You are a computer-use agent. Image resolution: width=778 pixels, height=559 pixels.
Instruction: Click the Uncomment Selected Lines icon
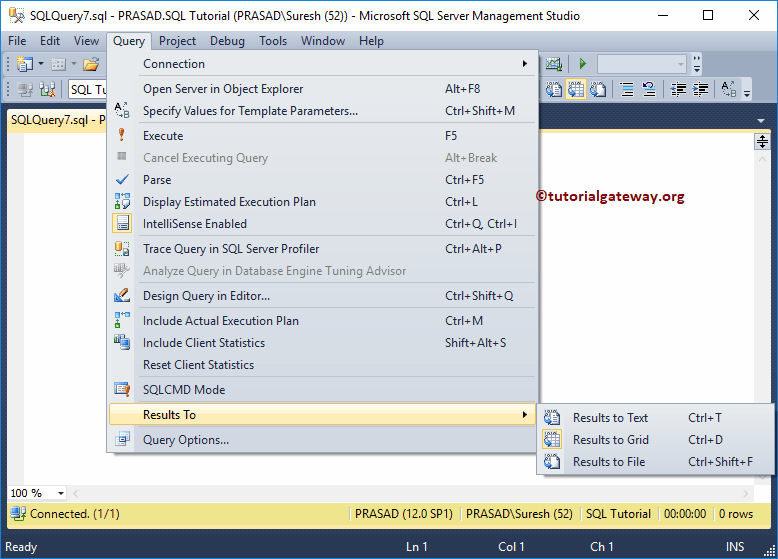click(x=648, y=89)
